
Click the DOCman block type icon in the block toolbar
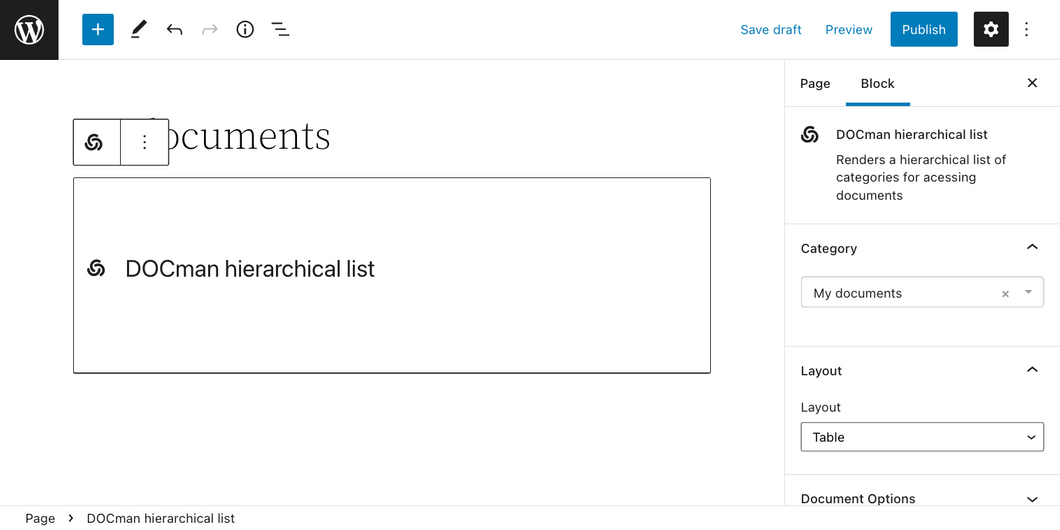tap(95, 142)
